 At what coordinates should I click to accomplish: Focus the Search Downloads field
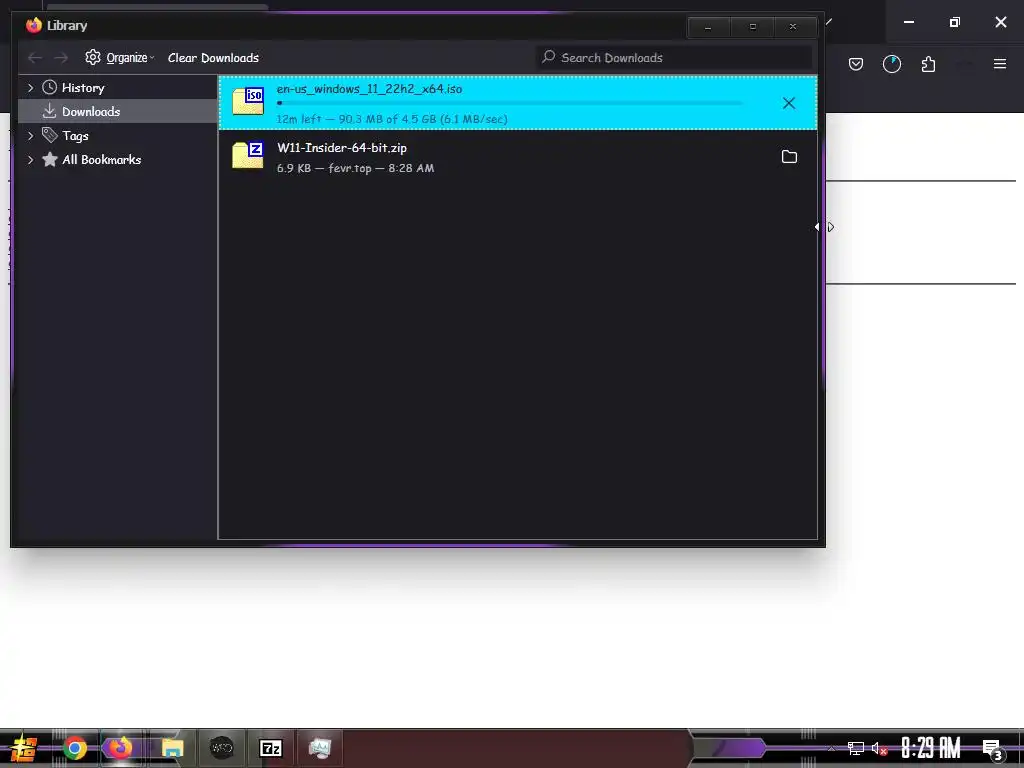tap(675, 57)
